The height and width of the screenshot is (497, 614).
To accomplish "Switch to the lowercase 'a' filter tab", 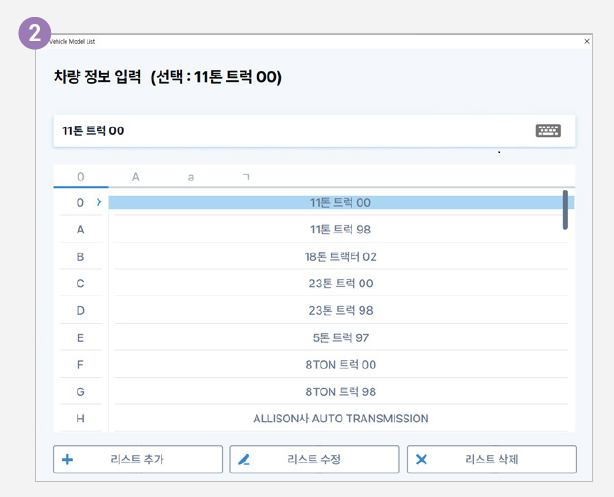I will [190, 177].
